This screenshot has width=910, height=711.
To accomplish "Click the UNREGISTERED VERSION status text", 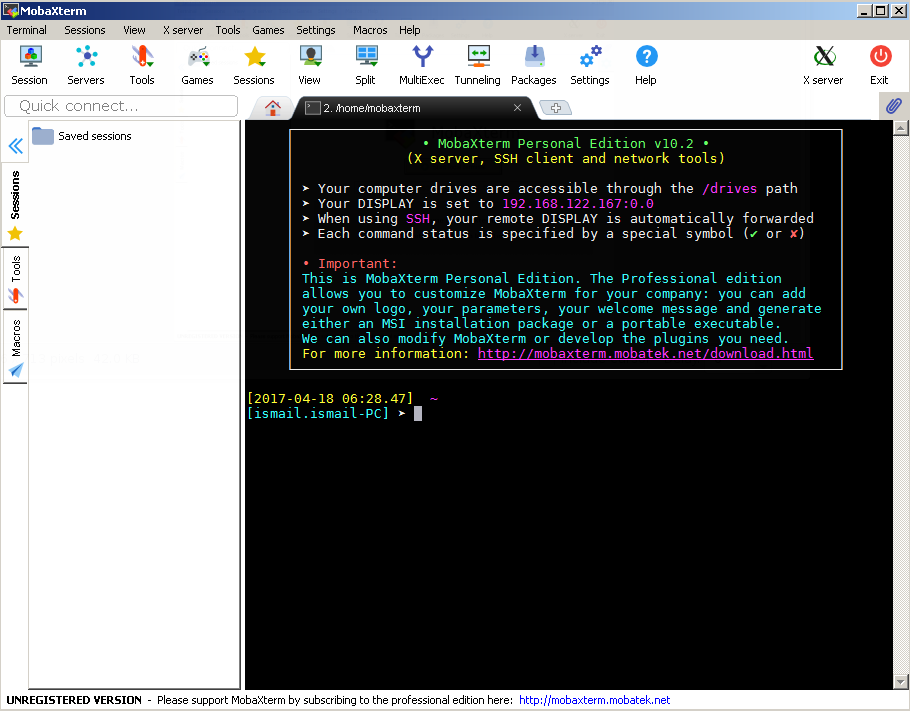I will (x=74, y=700).
